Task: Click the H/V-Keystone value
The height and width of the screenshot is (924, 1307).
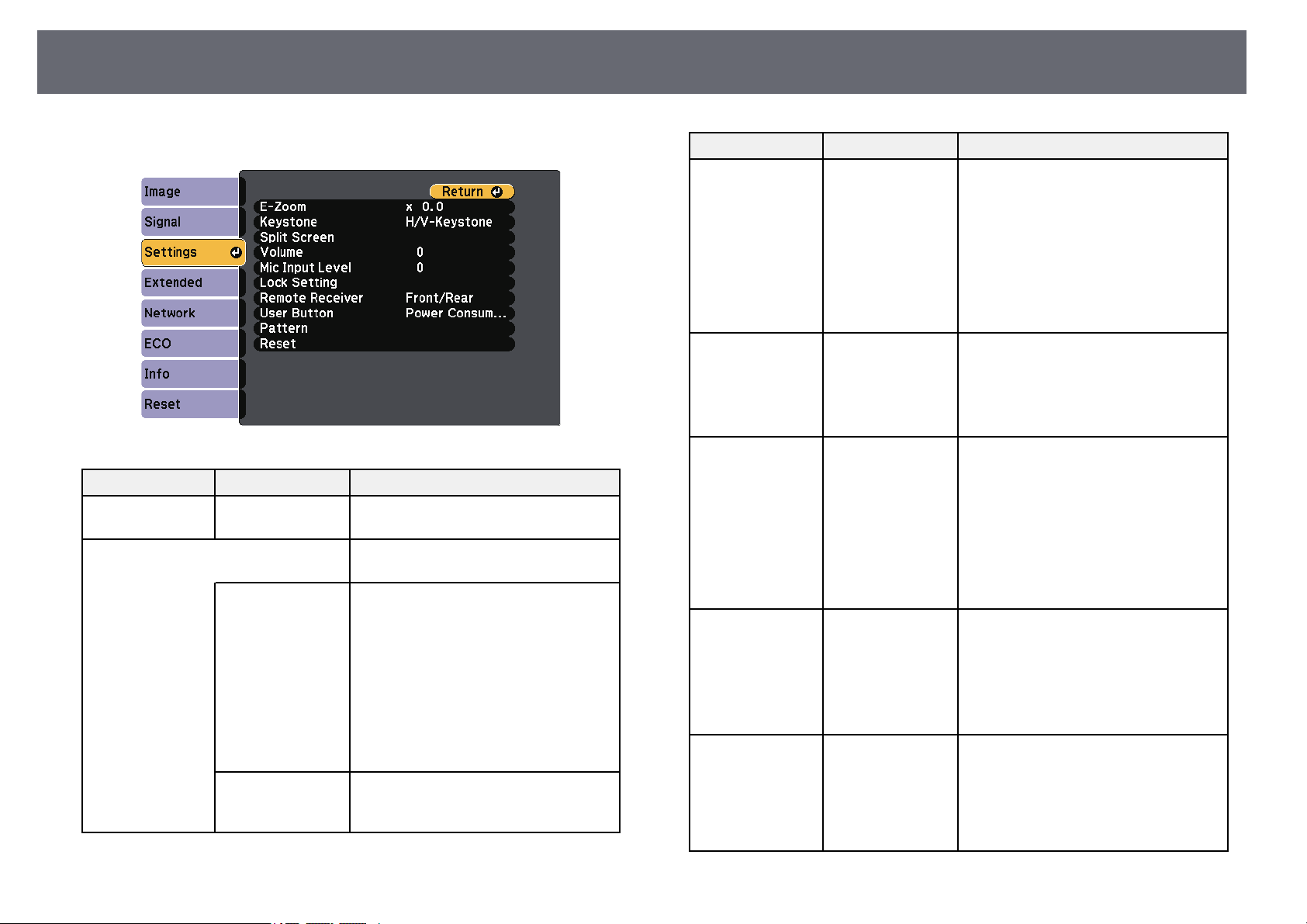Action: pyautogui.click(x=449, y=222)
